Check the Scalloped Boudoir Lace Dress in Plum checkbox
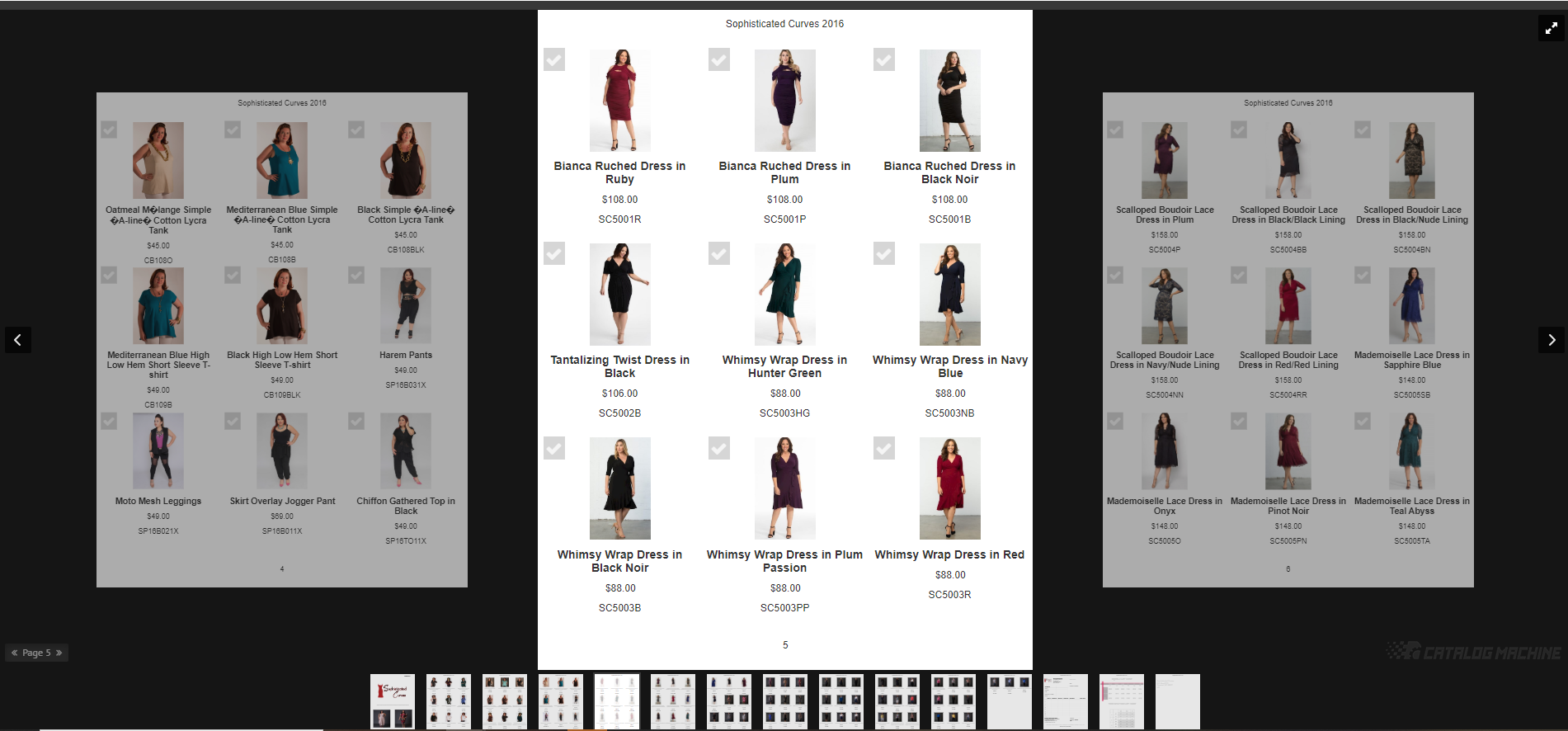This screenshot has width=1568, height=731. [1115, 130]
